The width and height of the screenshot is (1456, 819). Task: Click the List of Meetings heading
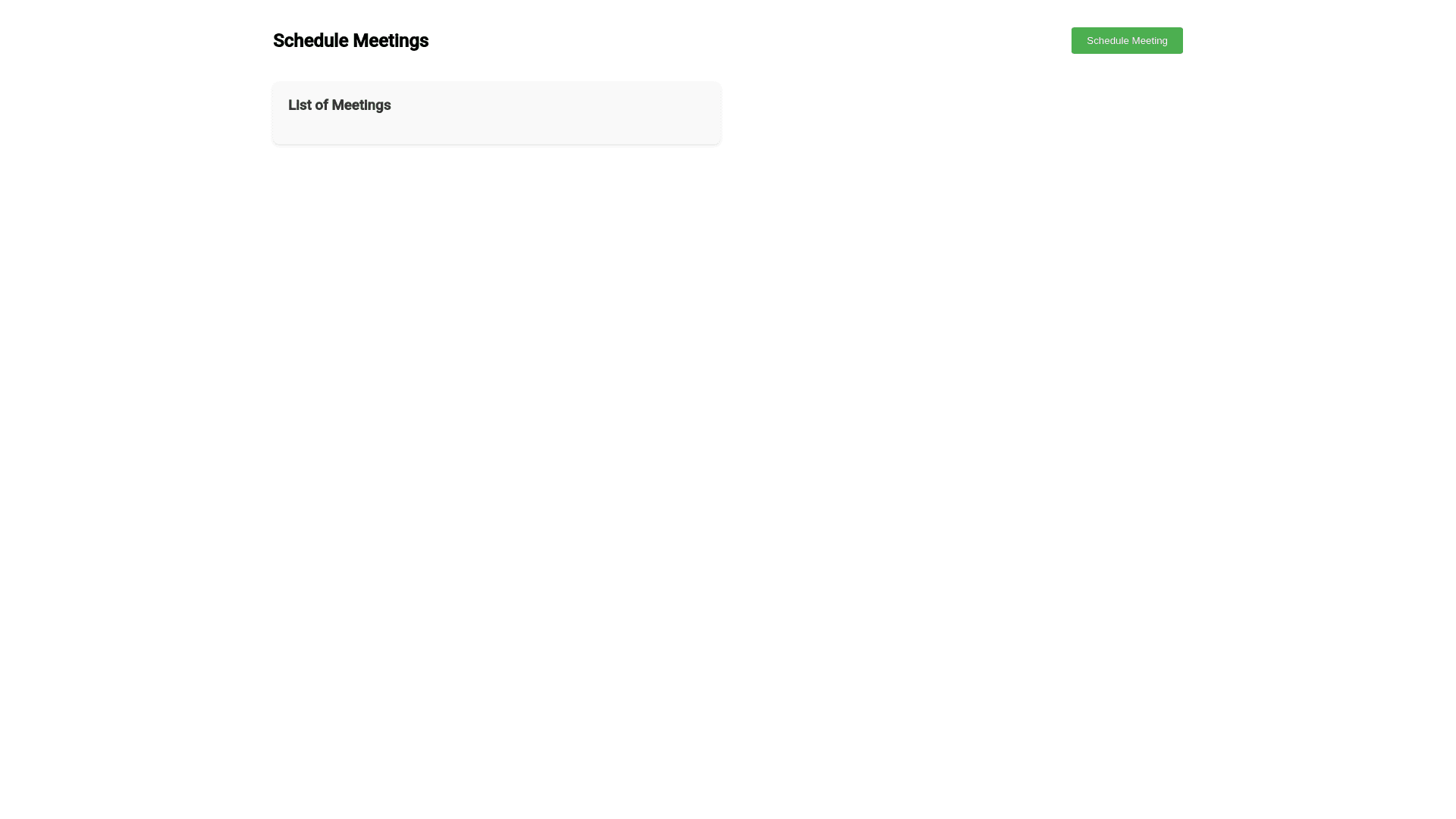coord(339,105)
